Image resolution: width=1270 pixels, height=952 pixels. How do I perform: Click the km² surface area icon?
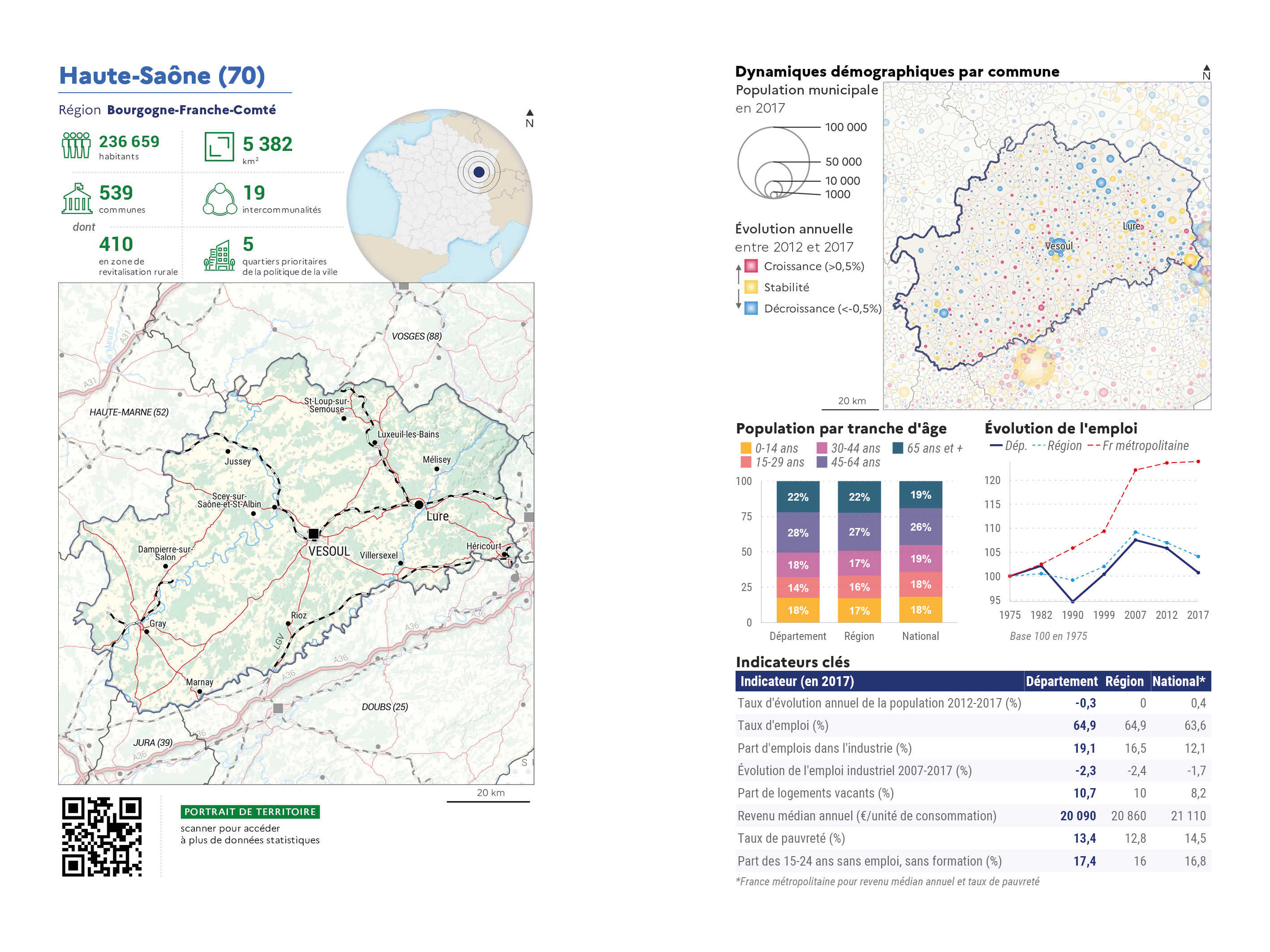click(x=220, y=146)
